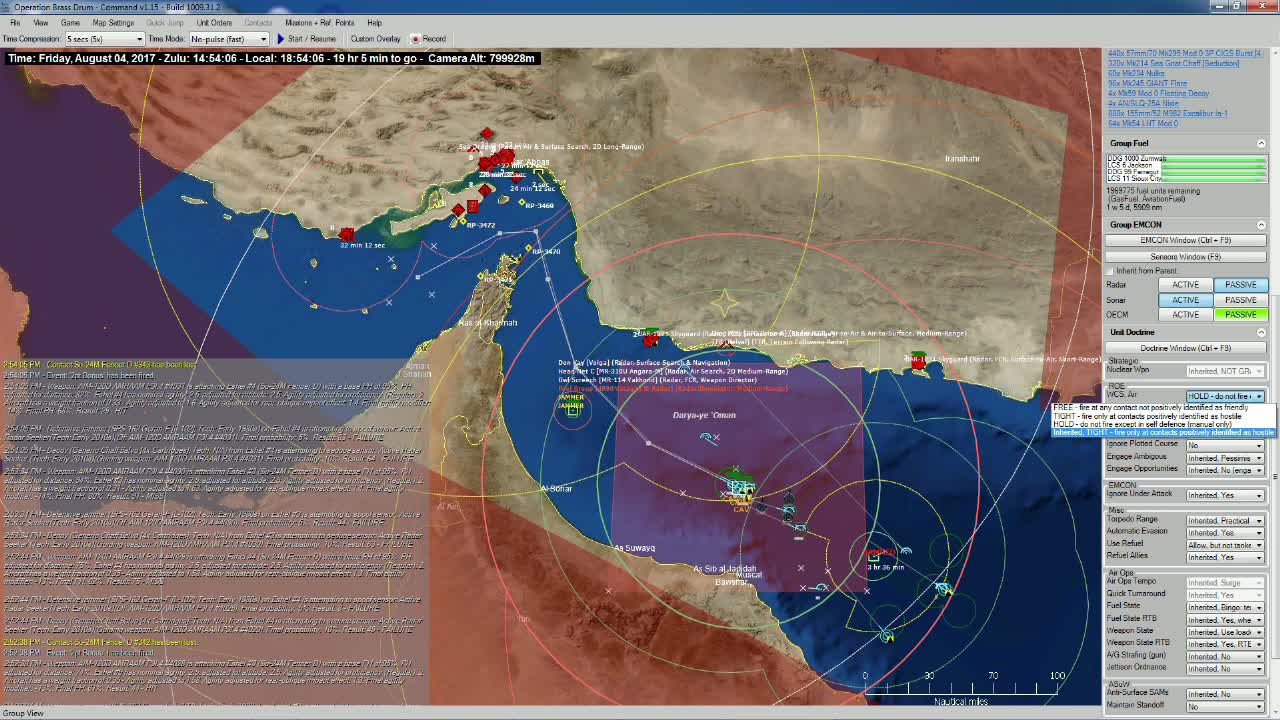Open the Time Compression dropdown

(x=104, y=39)
